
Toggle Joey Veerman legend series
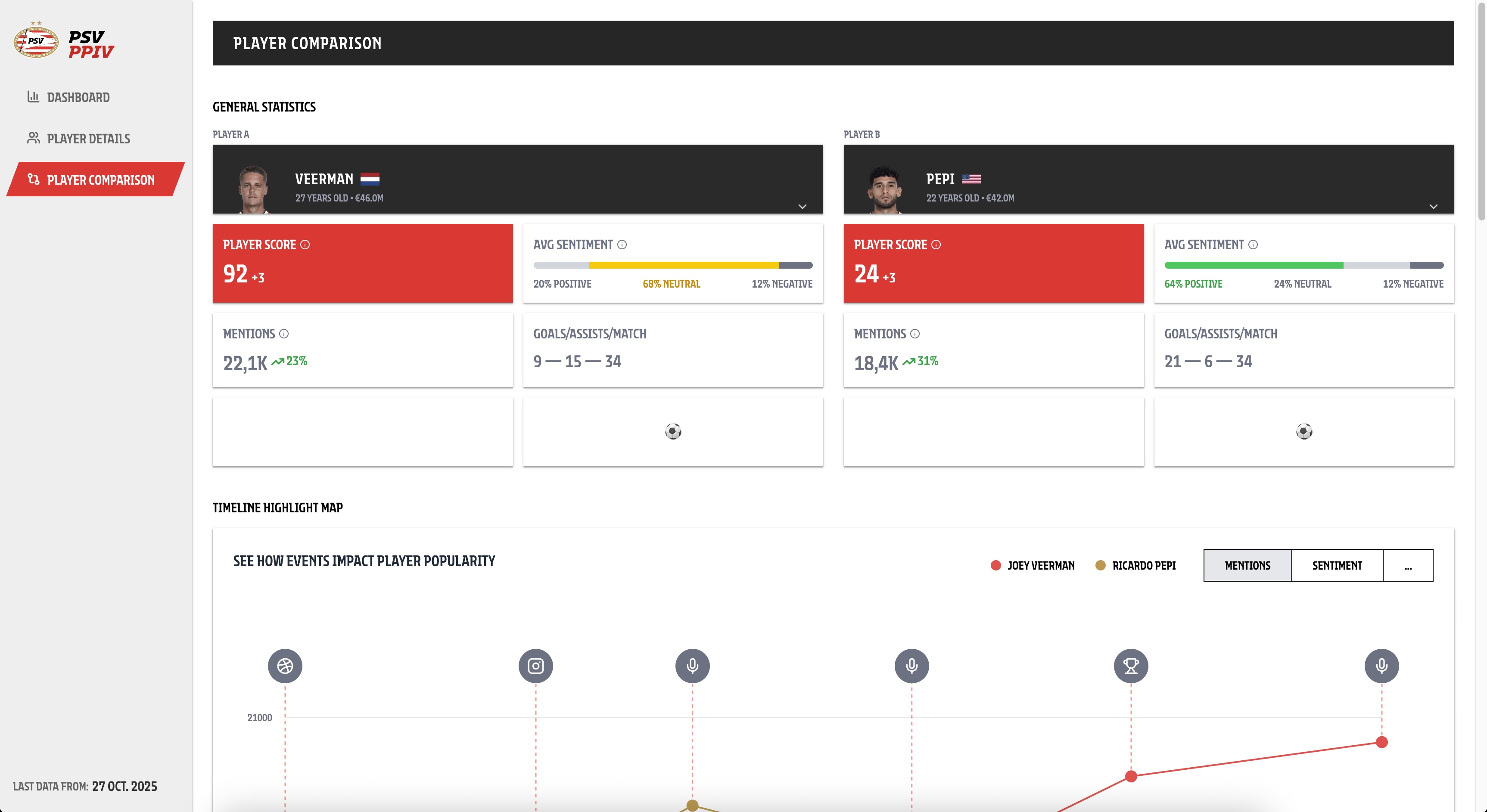[x=1032, y=566]
